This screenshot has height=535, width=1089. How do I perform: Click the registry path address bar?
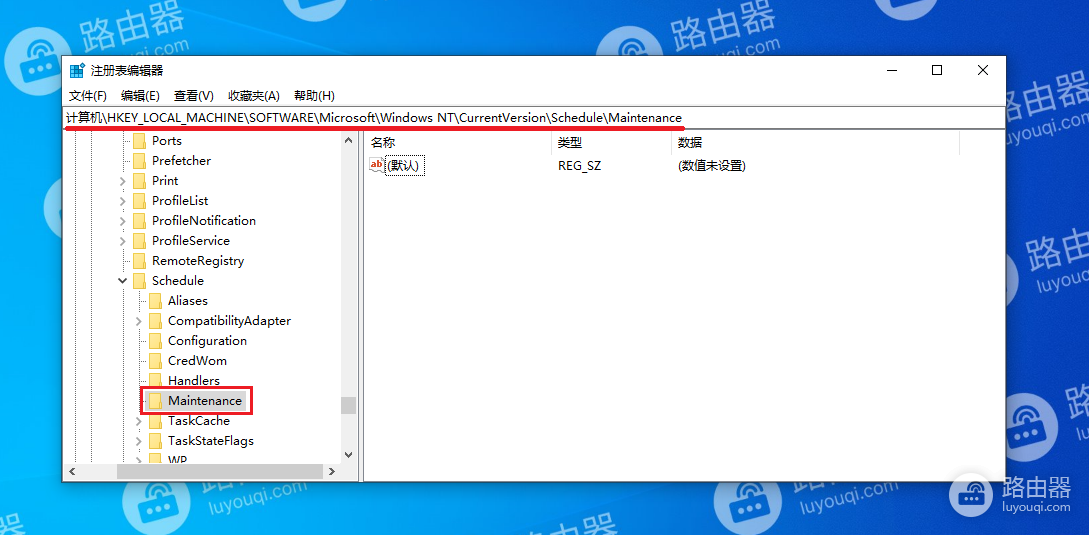click(x=533, y=117)
